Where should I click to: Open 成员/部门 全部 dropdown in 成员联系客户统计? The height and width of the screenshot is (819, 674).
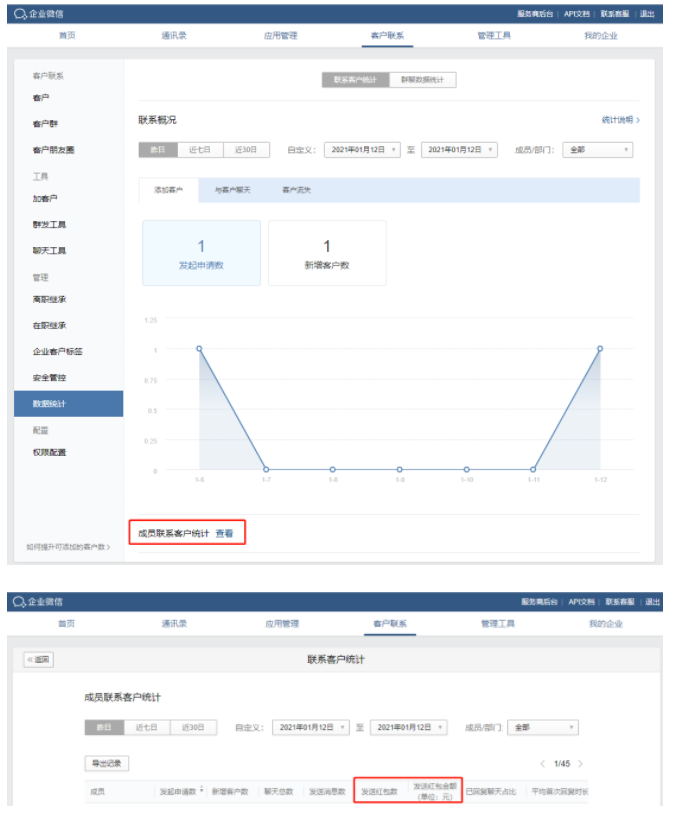click(x=543, y=728)
